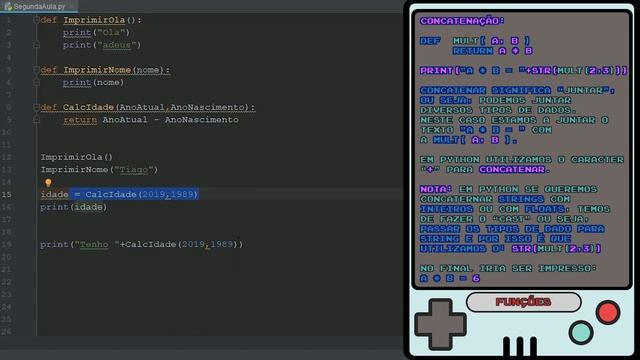Click line number 1 in gutter
640x360 pixels.
click(x=9, y=20)
